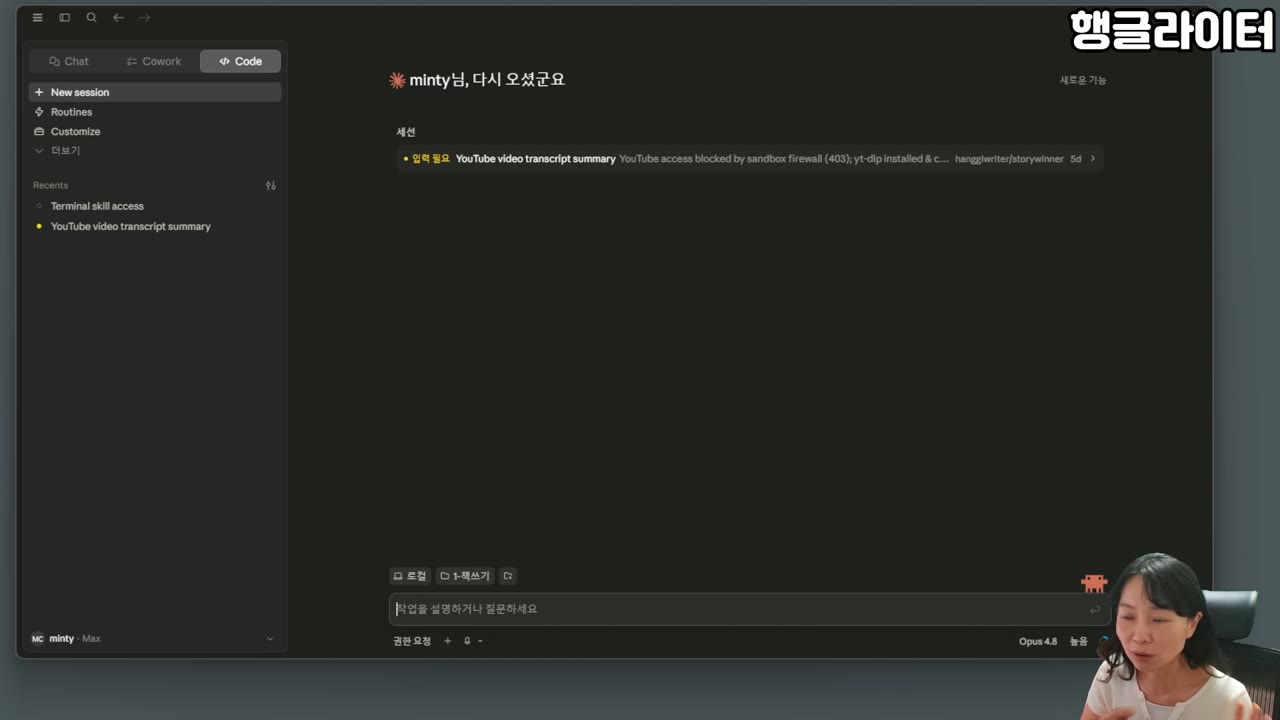The width and height of the screenshot is (1280, 720).
Task: Open the Opus 4.8 model selector
Action: coord(1038,641)
